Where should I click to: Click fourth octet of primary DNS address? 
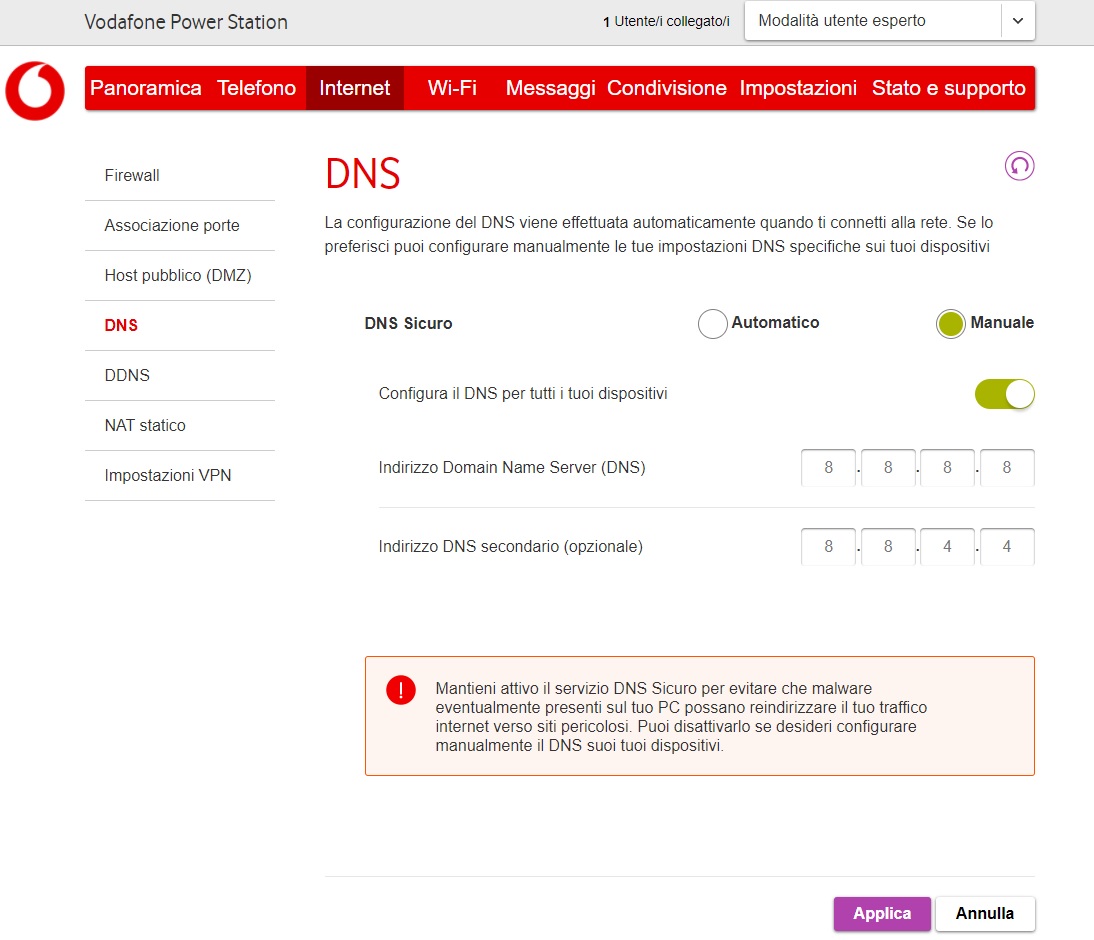(1007, 468)
